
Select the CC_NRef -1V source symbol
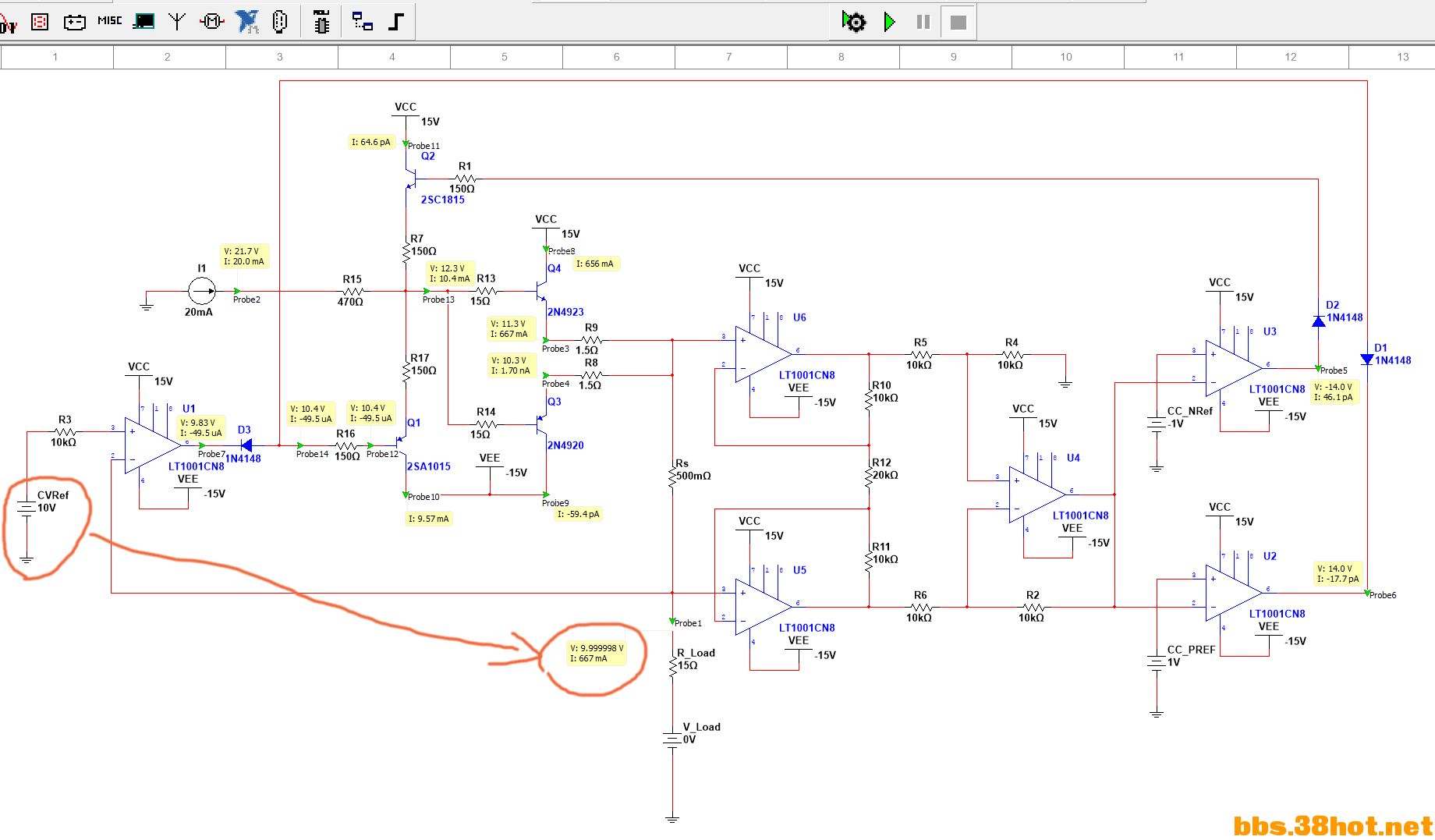pos(1157,424)
